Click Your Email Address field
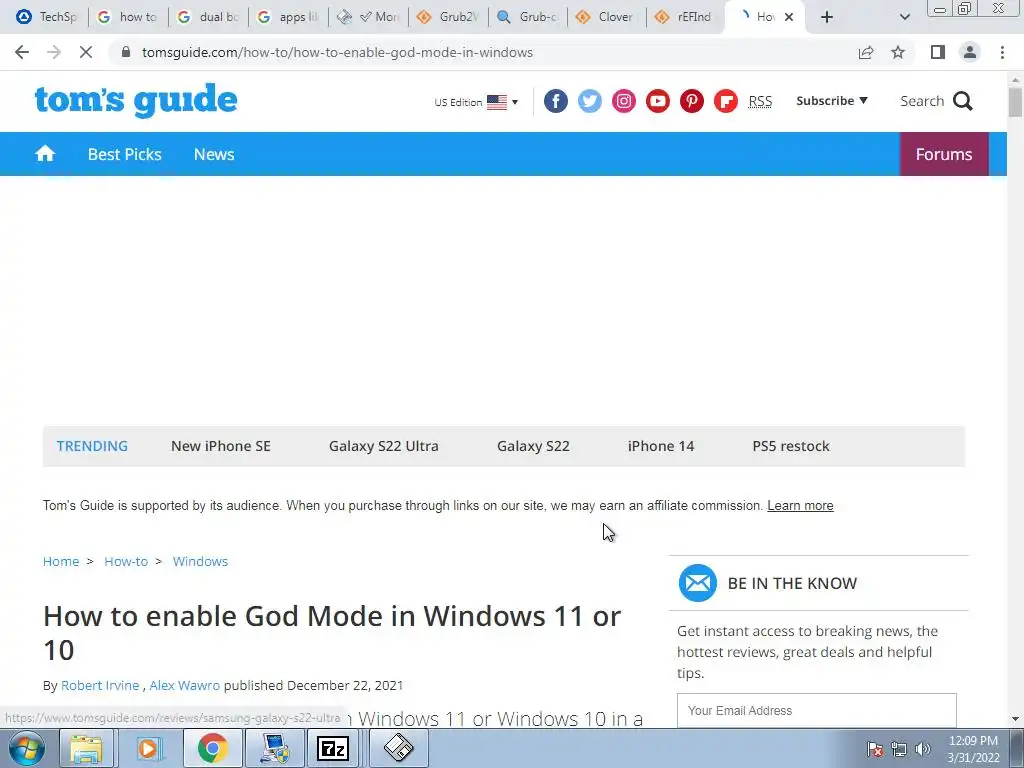 [816, 711]
